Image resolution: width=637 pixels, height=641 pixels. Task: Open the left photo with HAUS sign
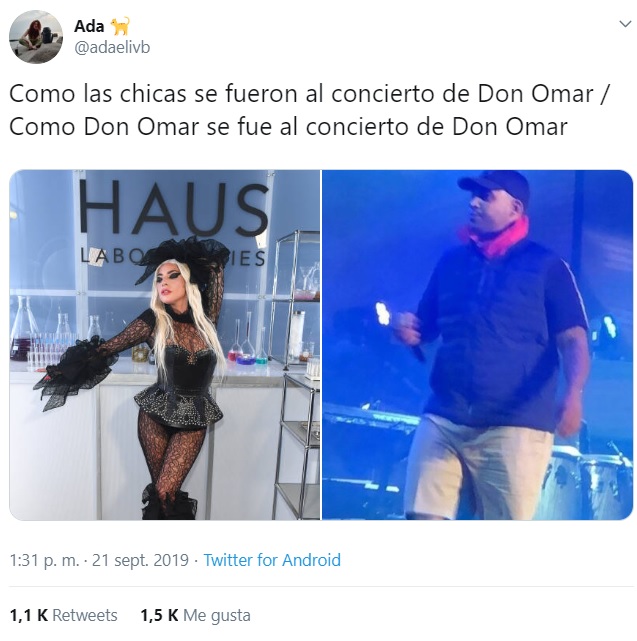coord(165,345)
